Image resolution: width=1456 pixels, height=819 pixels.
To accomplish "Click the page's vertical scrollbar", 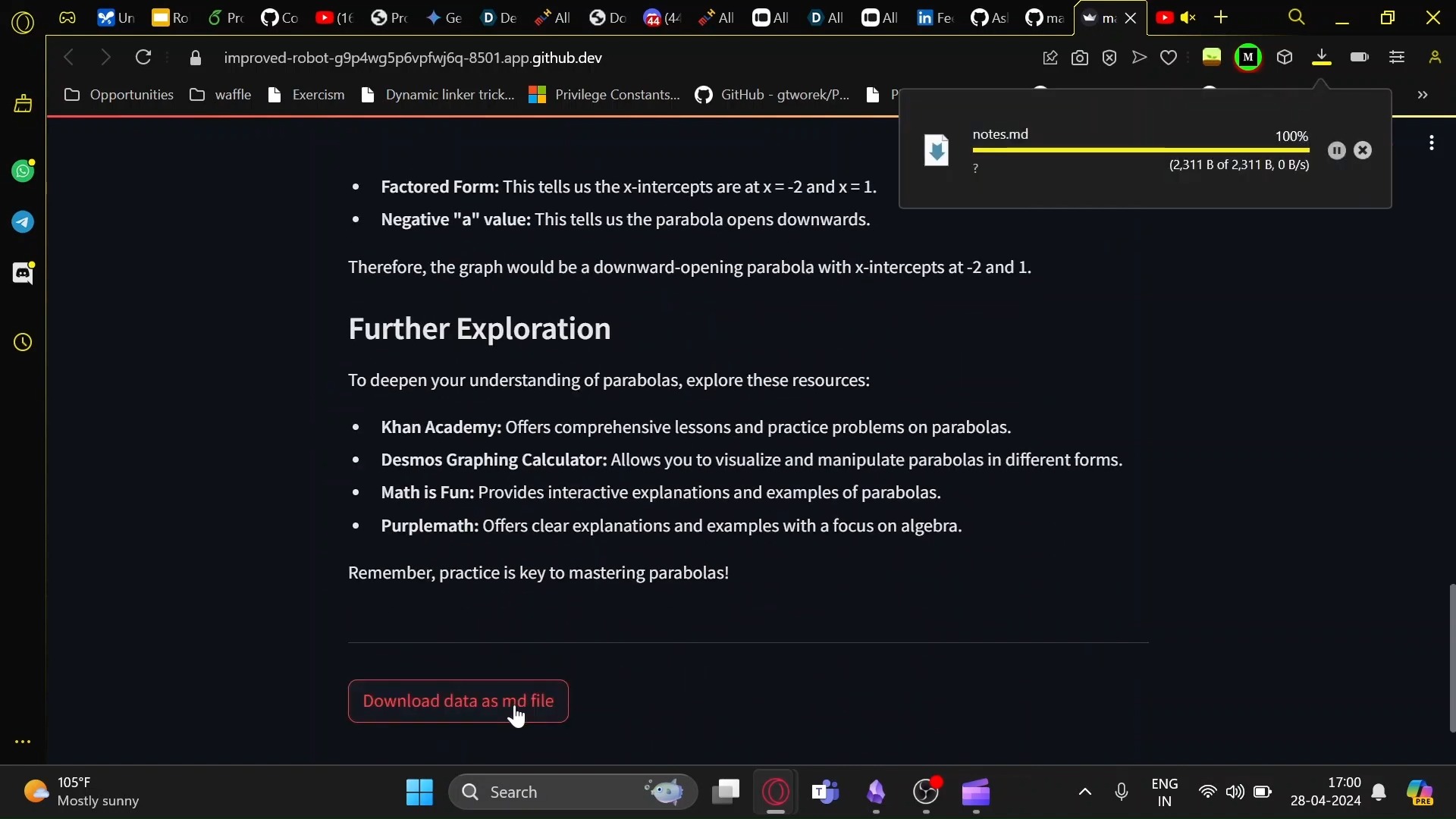I will coord(1451,657).
